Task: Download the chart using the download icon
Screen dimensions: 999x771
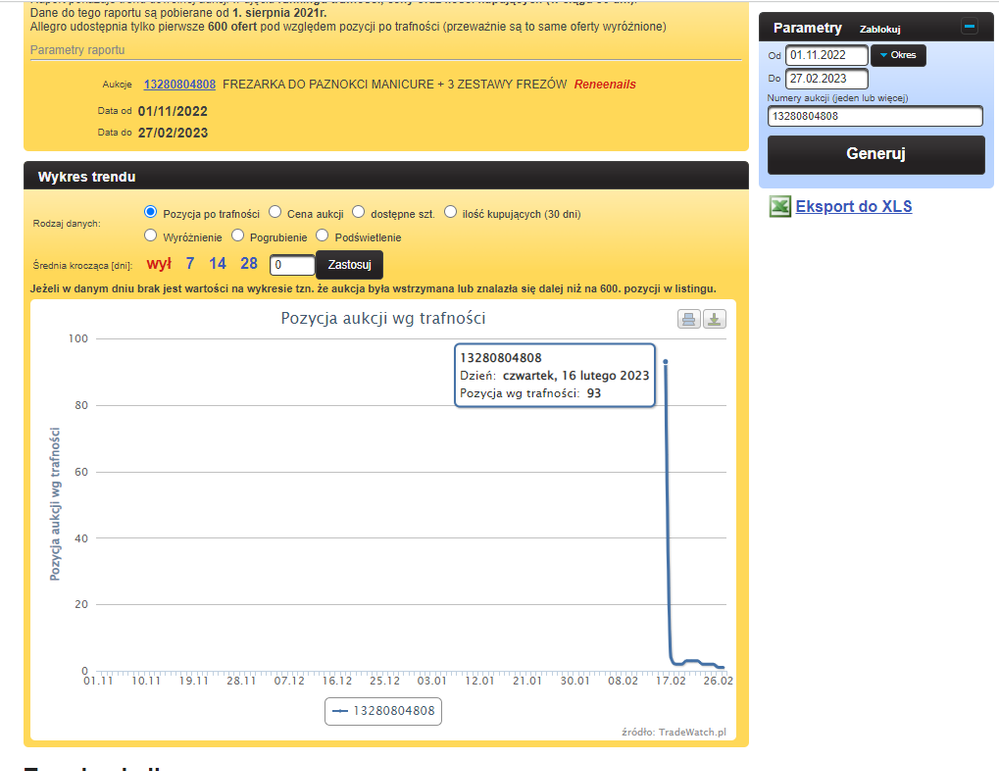Action: (x=714, y=319)
